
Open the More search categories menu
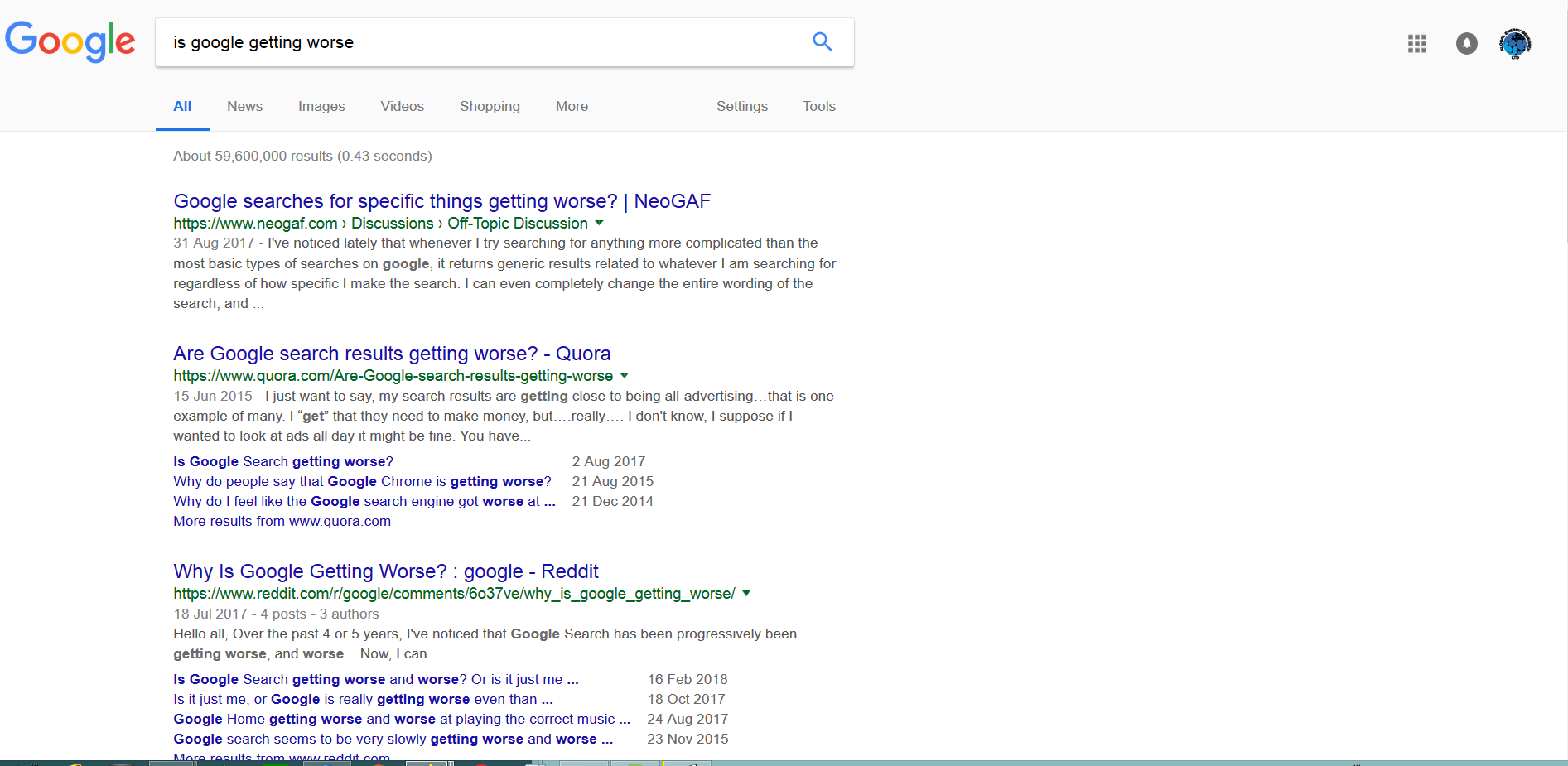pos(572,106)
